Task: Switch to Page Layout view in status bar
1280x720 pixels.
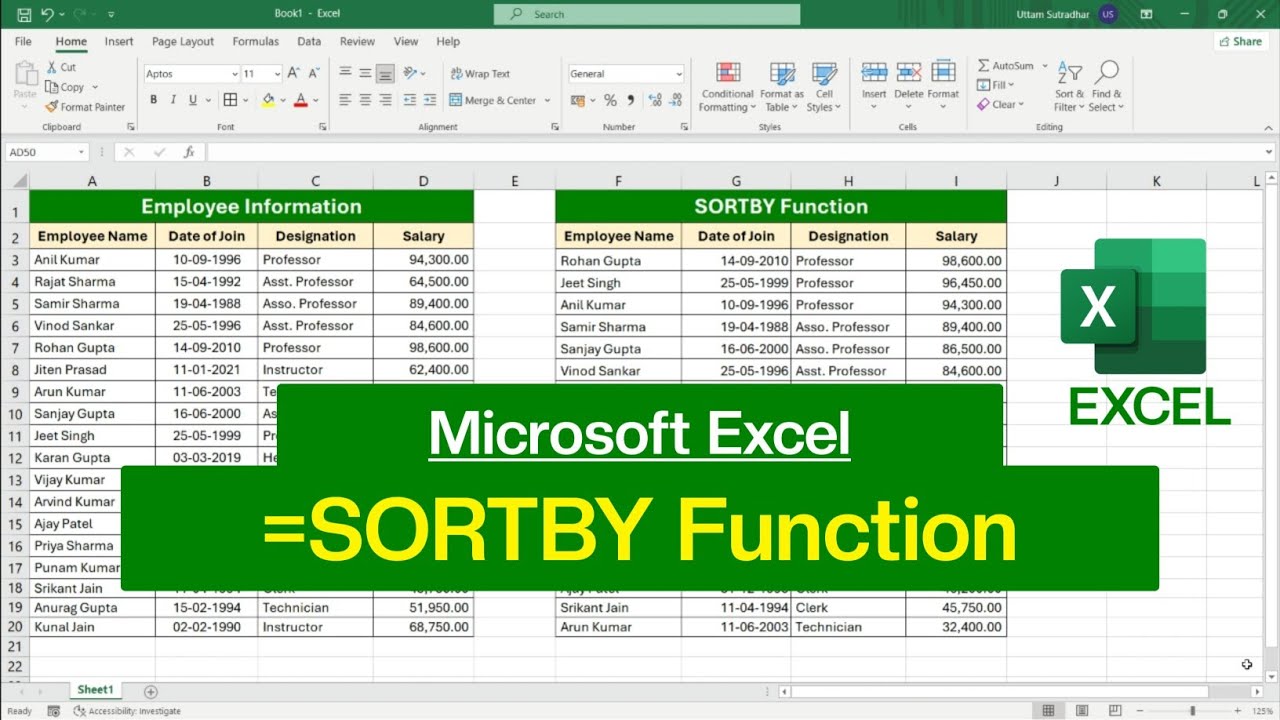Action: tap(1080, 711)
